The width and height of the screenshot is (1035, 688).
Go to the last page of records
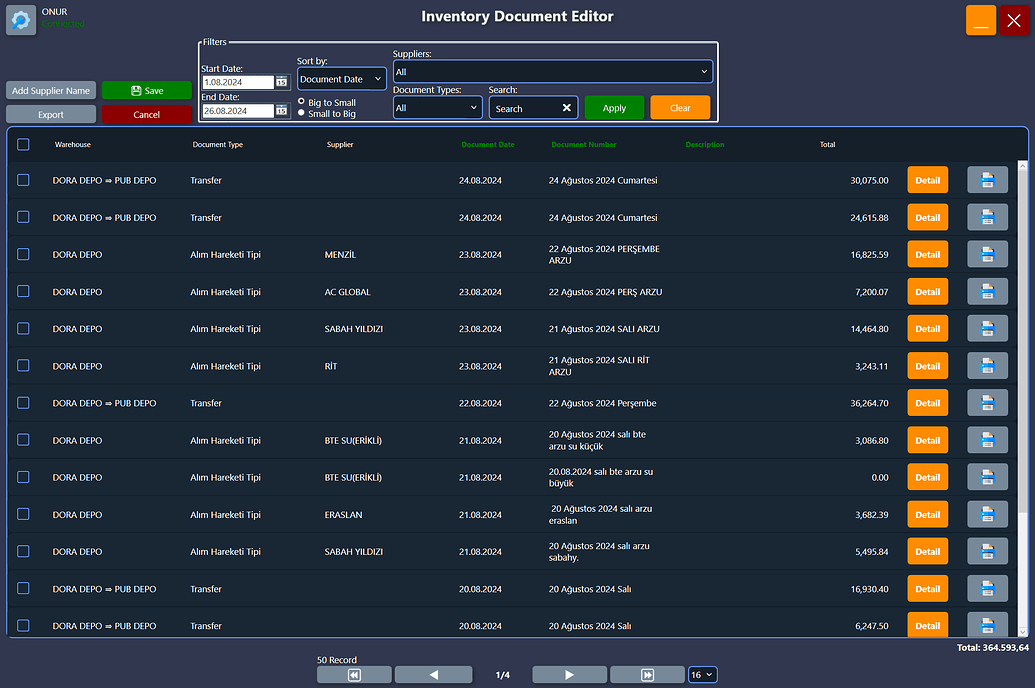(x=648, y=675)
